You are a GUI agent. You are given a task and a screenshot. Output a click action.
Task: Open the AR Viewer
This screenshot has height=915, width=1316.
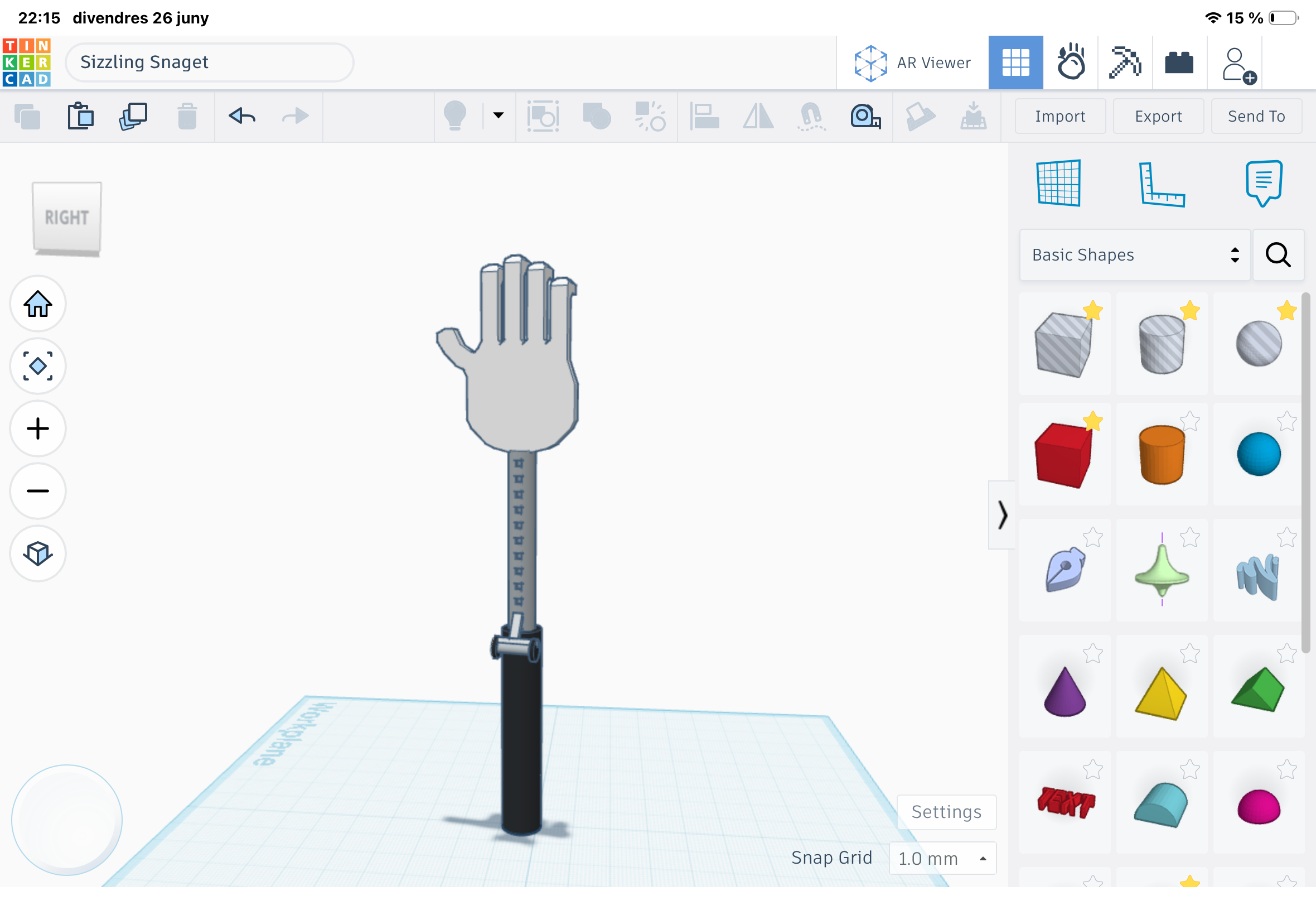[x=912, y=62]
